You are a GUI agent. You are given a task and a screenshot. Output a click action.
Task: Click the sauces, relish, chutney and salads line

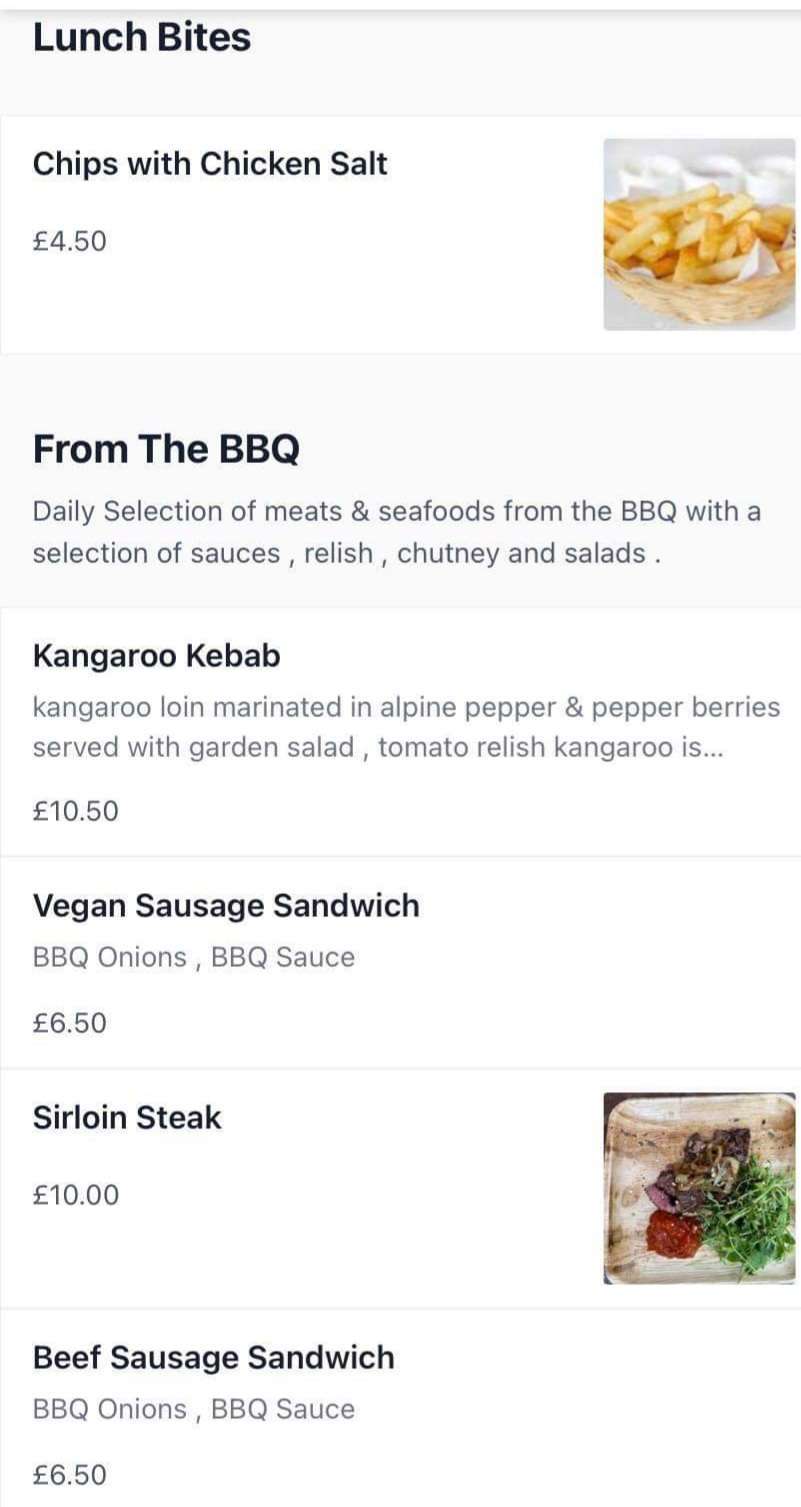tap(346, 553)
